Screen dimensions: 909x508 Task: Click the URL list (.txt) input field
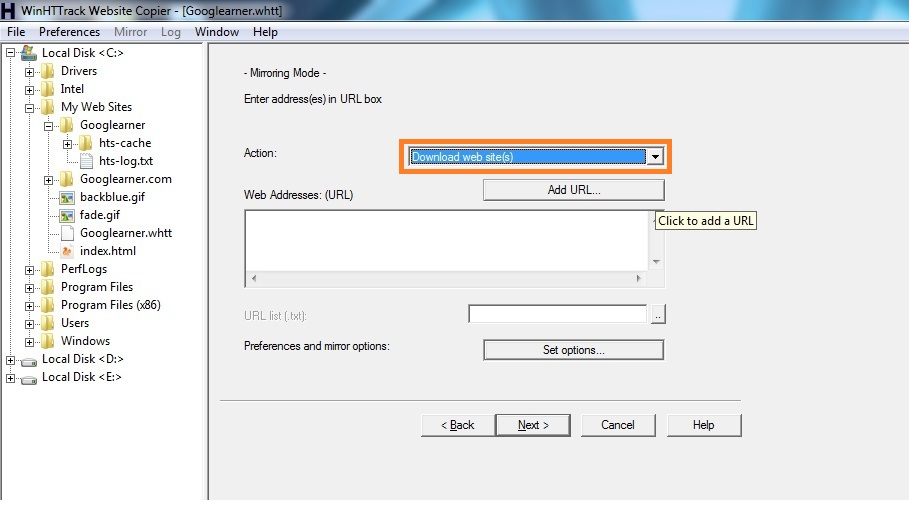pyautogui.click(x=558, y=314)
